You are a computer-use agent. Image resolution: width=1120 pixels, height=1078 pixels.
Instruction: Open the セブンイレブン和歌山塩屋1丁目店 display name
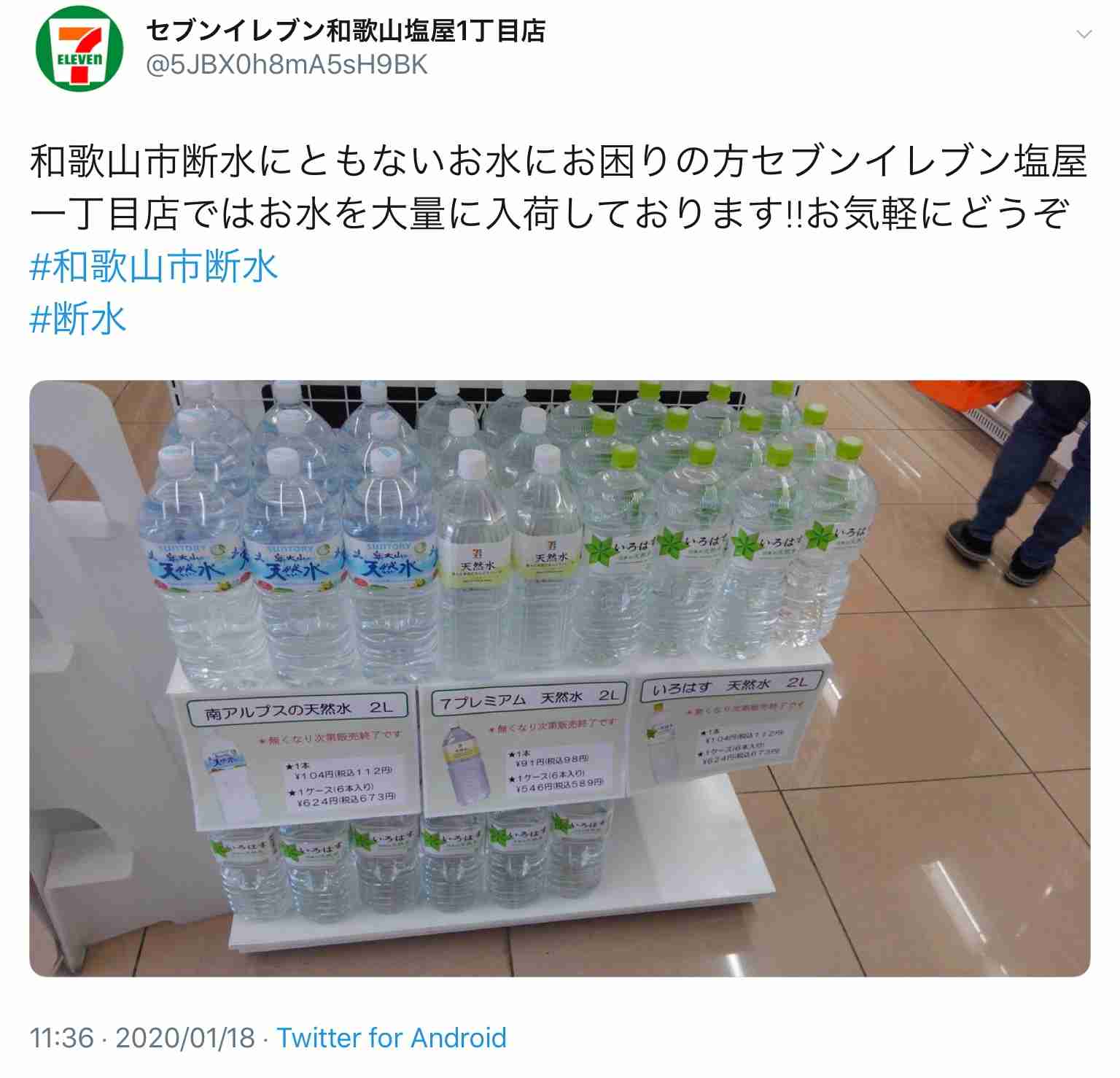346,31
